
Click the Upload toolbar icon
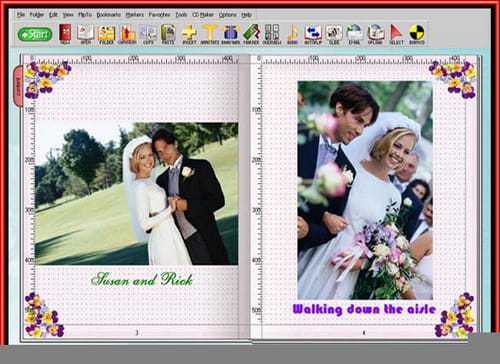375,34
